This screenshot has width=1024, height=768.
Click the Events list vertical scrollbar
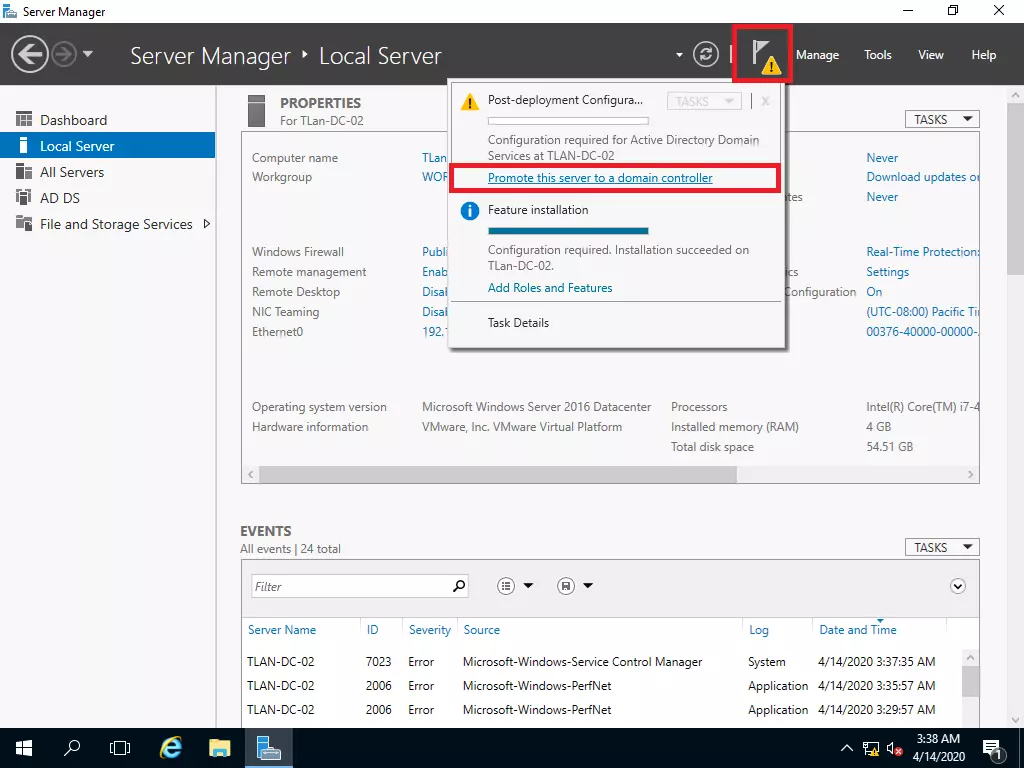click(970, 680)
